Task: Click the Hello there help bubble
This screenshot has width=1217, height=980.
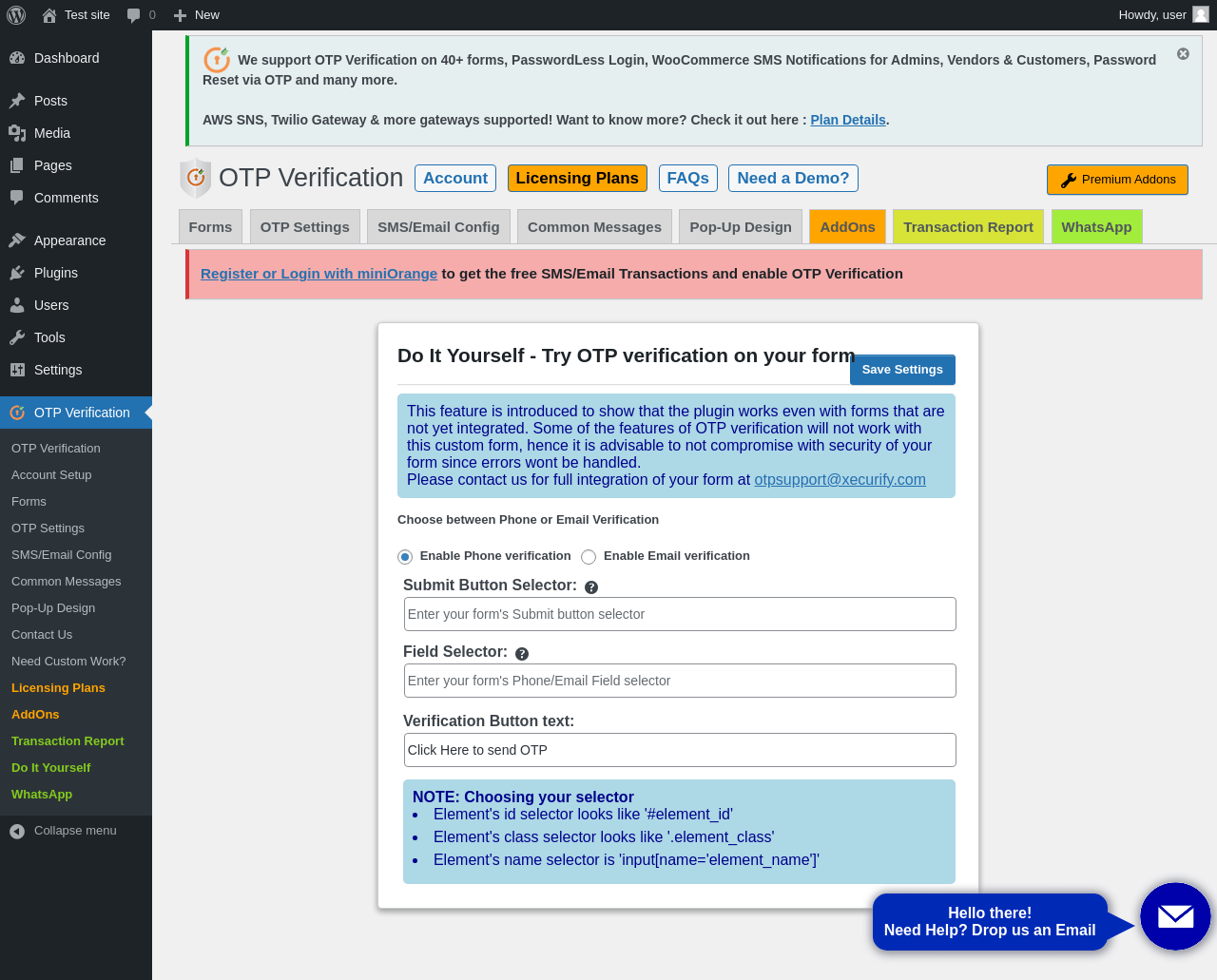Action: coord(990,922)
